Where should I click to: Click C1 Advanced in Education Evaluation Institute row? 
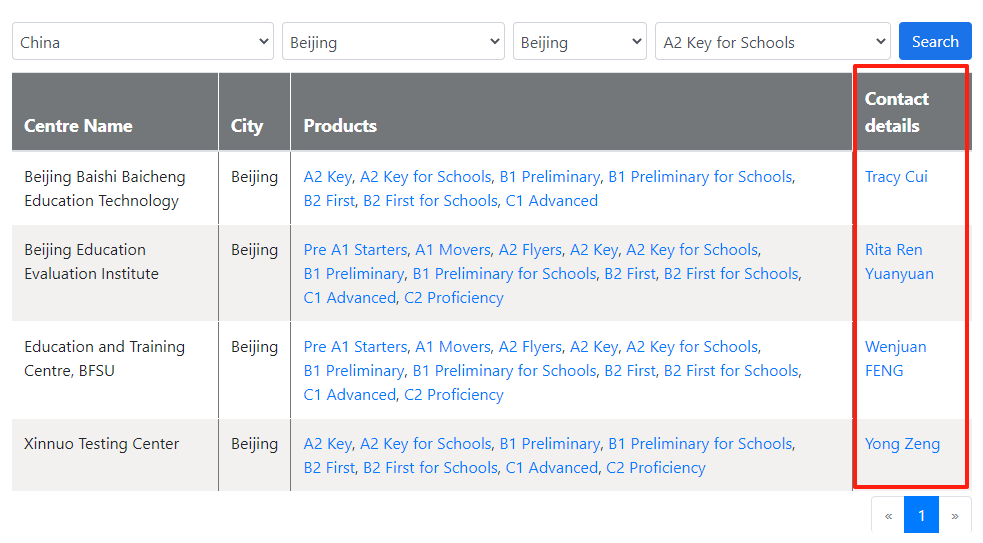pyautogui.click(x=350, y=298)
